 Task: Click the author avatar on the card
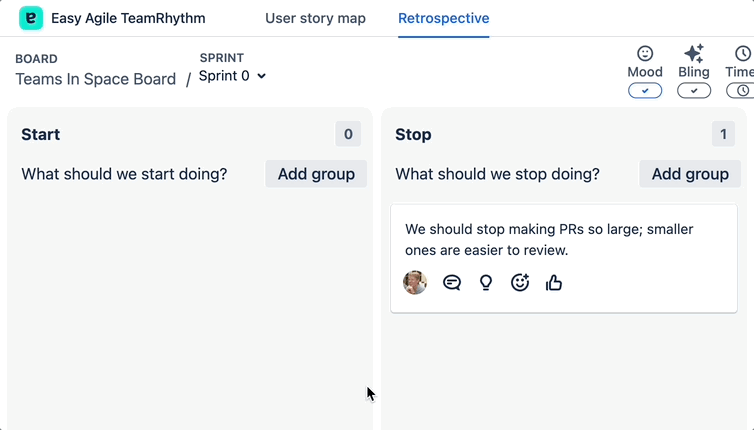coord(415,282)
